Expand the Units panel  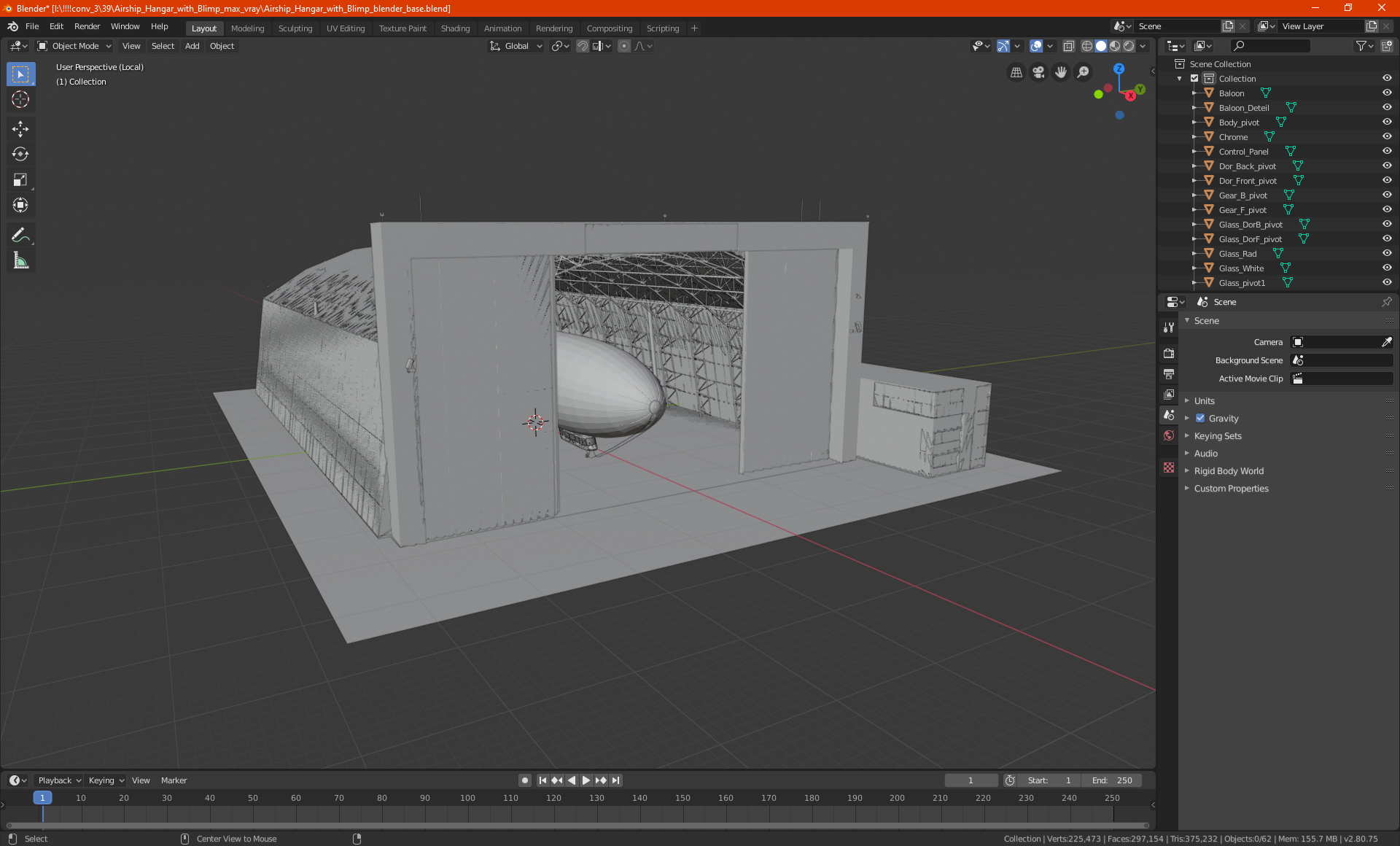pos(1204,401)
